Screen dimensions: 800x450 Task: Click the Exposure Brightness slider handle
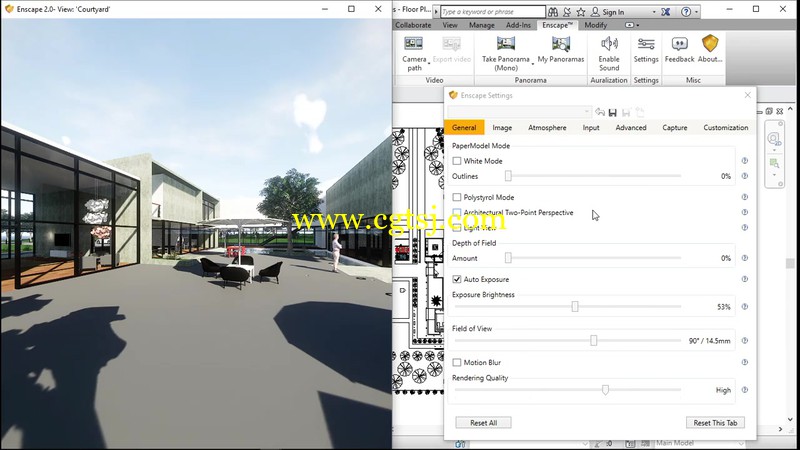[575, 306]
